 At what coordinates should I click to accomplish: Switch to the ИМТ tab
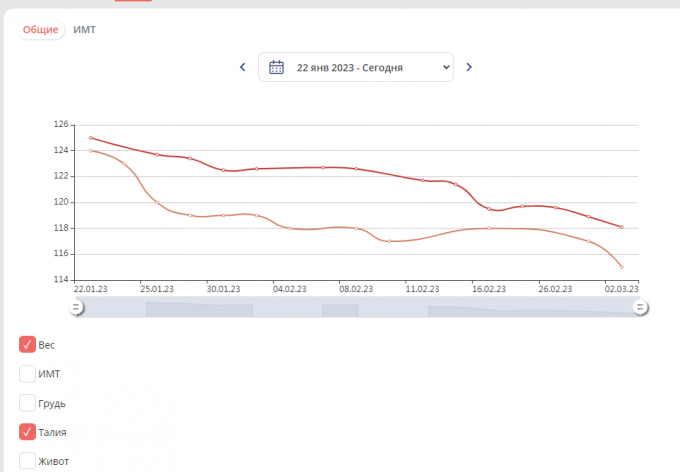(85, 30)
